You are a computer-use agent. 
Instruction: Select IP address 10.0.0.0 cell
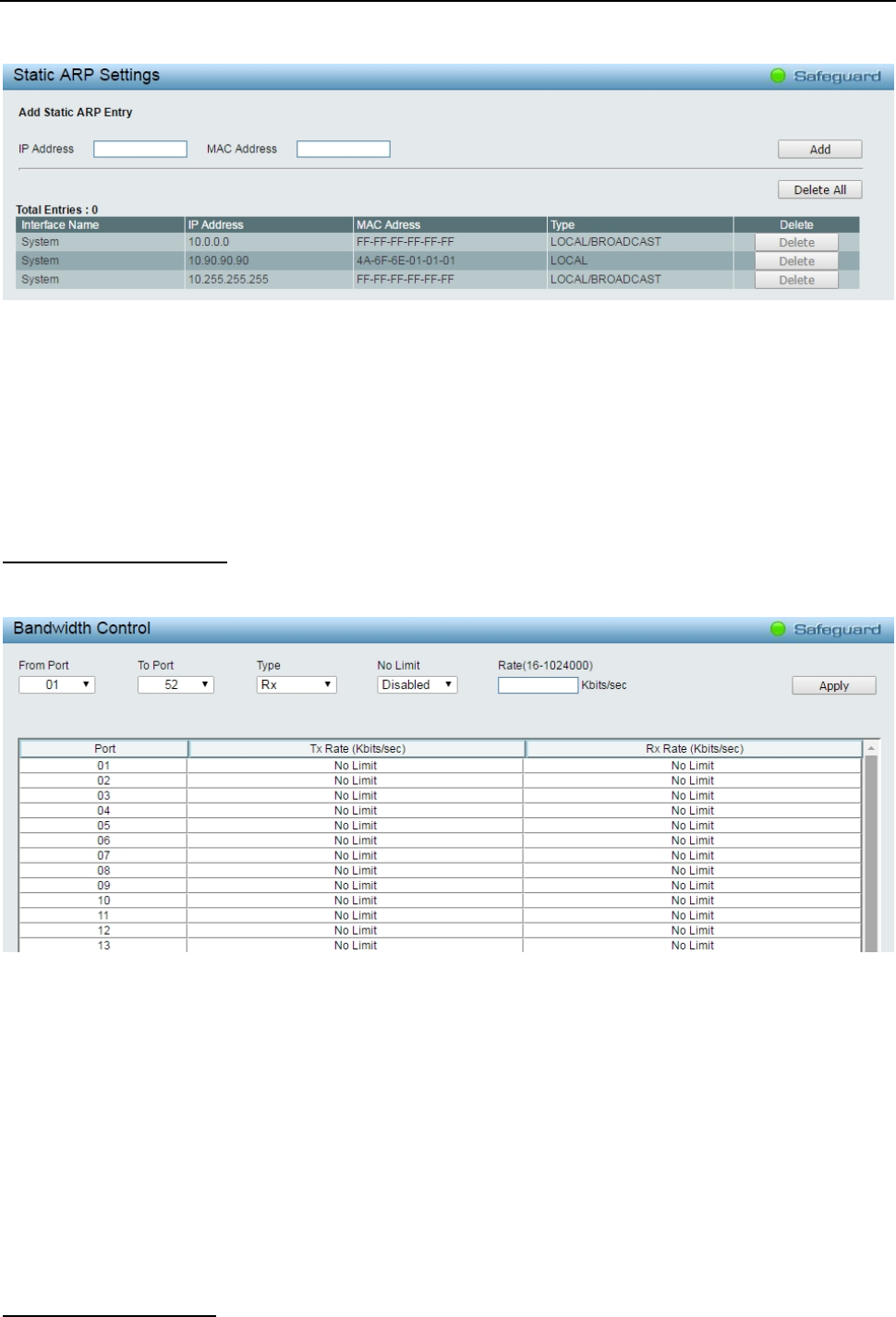[x=269, y=242]
